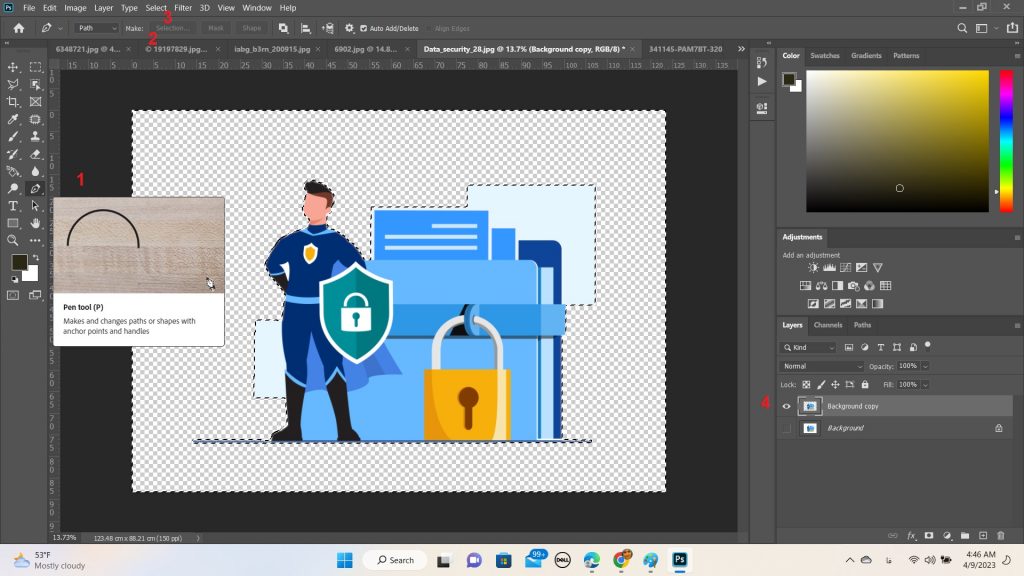Screen dimensions: 1024x576
Task: Select the Move tool
Action: (x=14, y=67)
